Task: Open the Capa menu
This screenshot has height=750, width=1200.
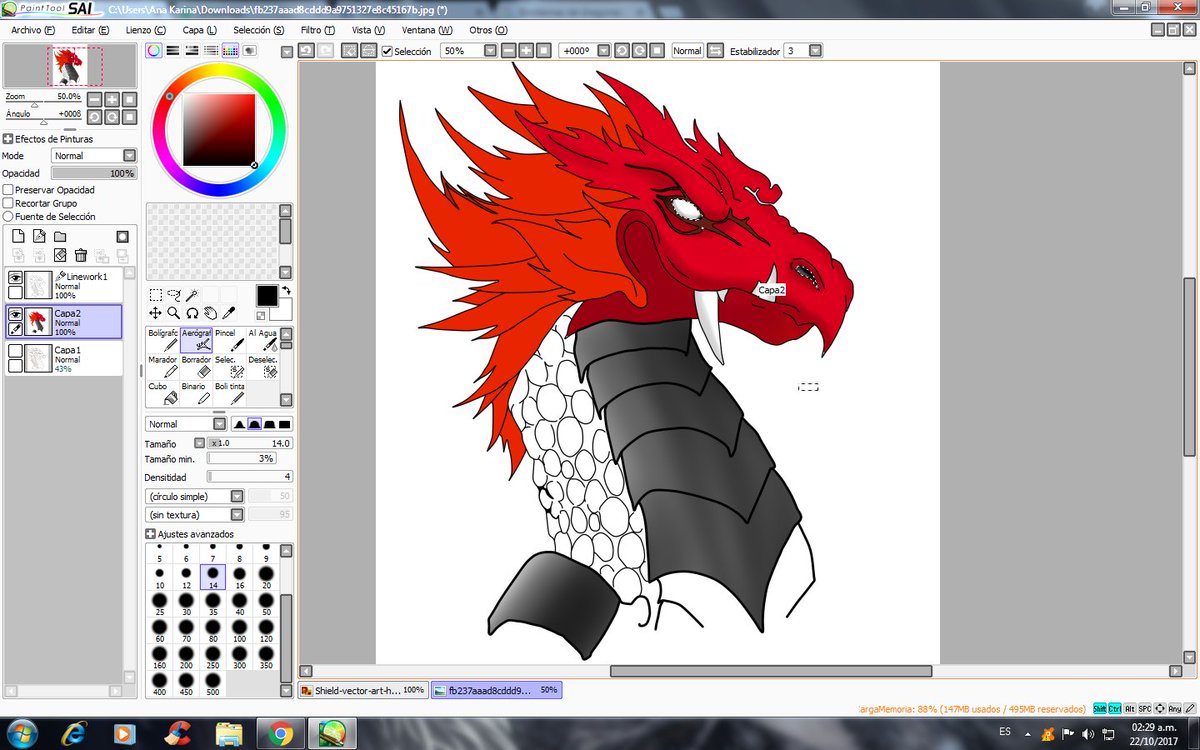Action: click(x=199, y=30)
